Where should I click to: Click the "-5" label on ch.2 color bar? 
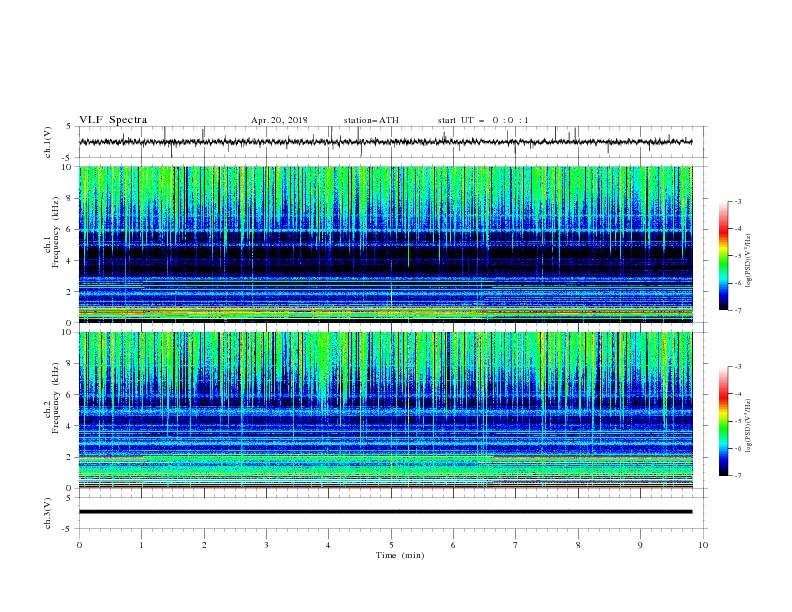pyautogui.click(x=737, y=421)
